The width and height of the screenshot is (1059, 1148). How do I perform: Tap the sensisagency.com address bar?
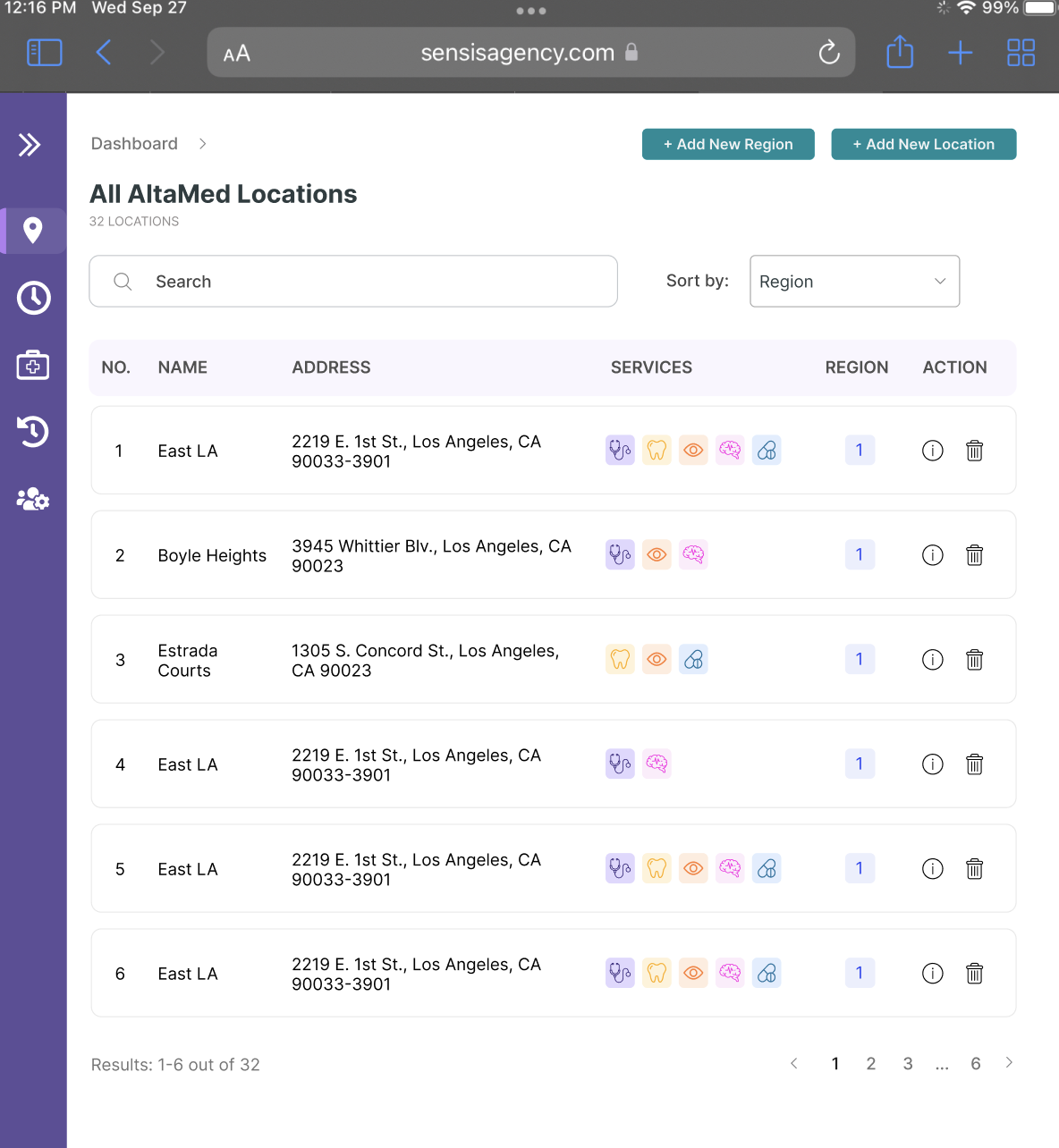coord(530,53)
